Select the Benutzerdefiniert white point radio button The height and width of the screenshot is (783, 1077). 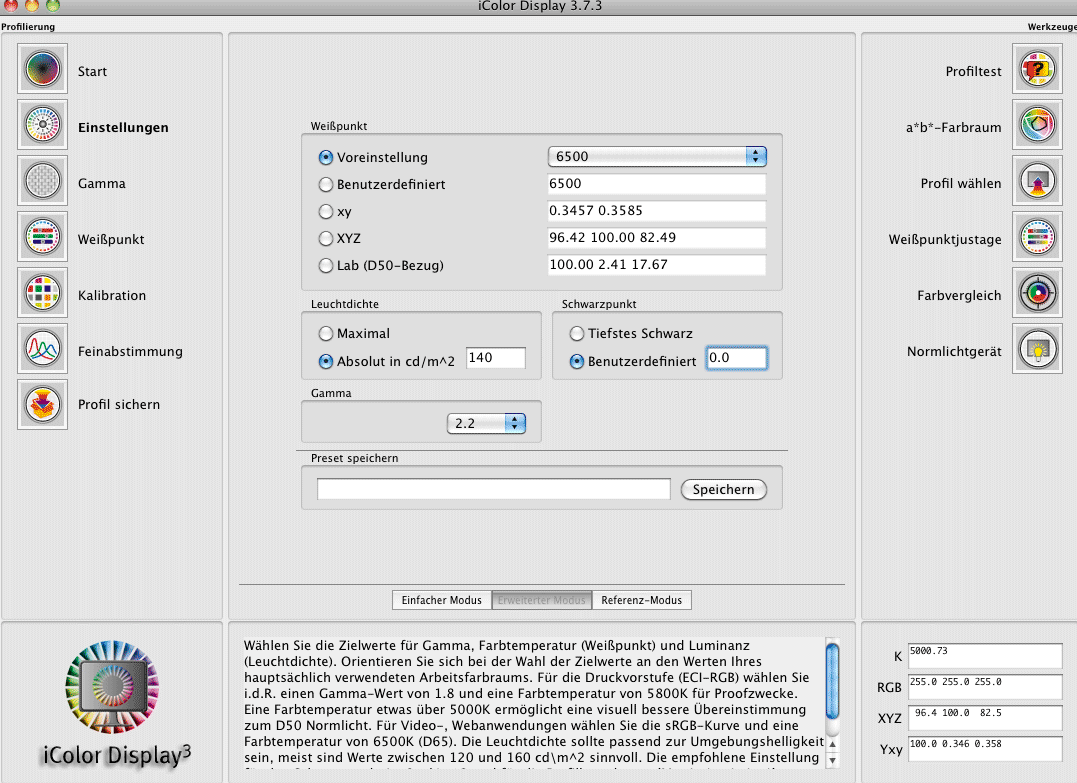(326, 185)
